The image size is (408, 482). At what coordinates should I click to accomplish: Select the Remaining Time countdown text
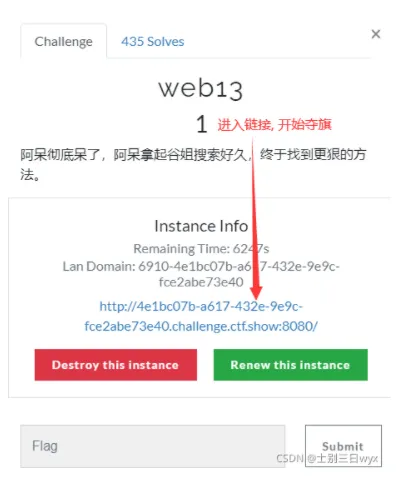coord(201,249)
